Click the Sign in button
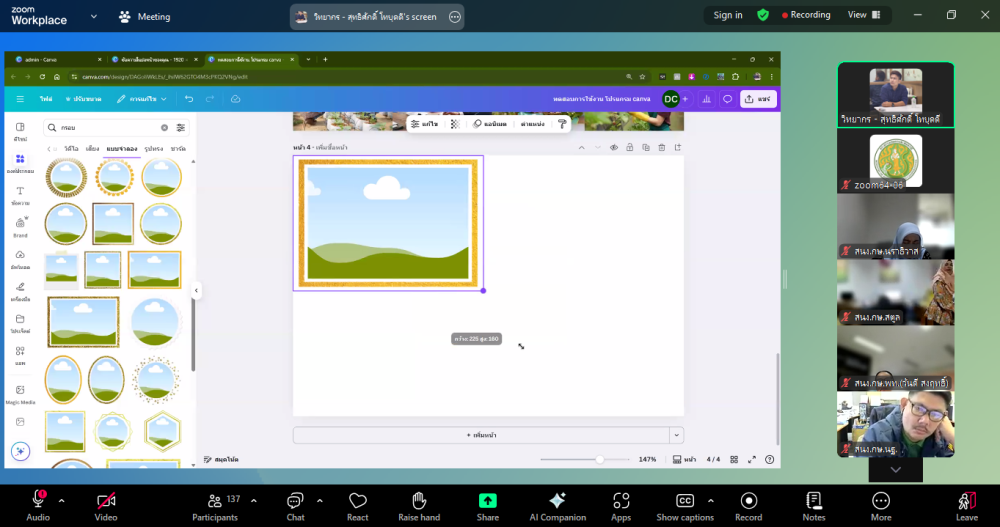The width and height of the screenshot is (1000, 527). [728, 15]
